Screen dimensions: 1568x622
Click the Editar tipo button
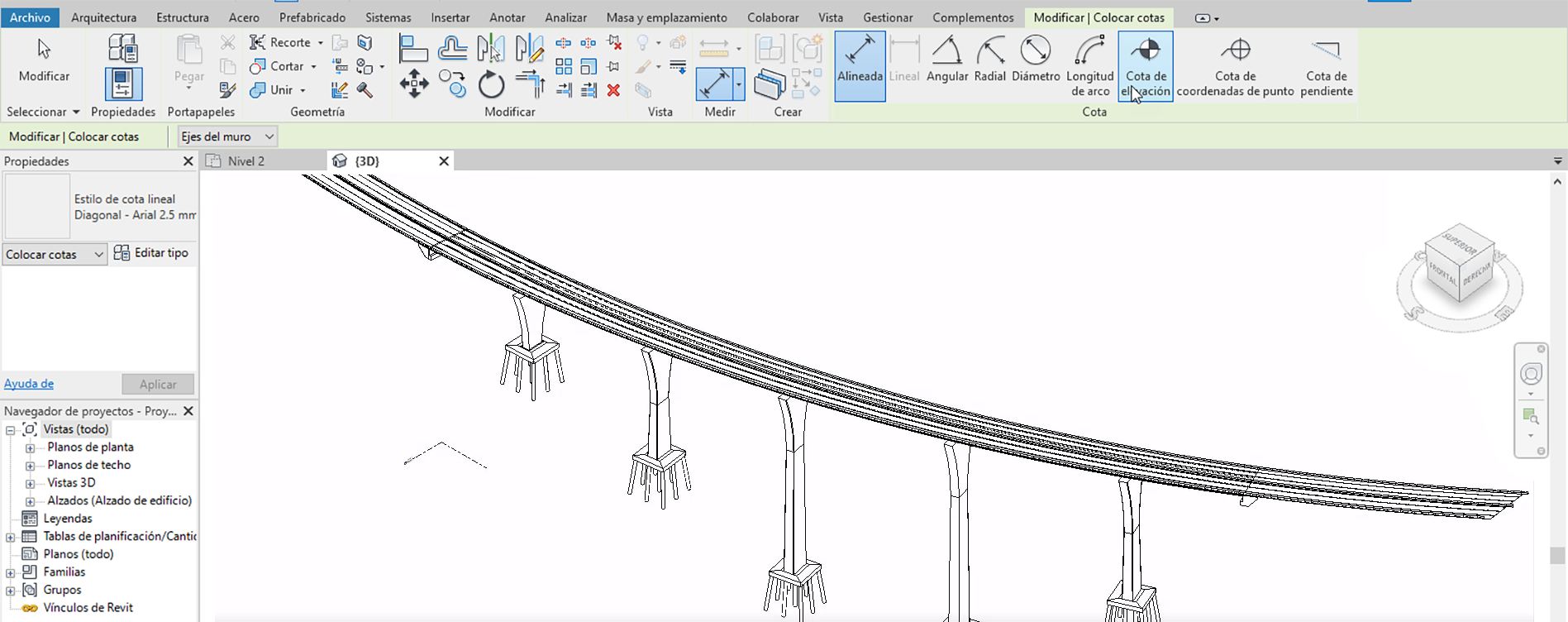click(x=151, y=253)
